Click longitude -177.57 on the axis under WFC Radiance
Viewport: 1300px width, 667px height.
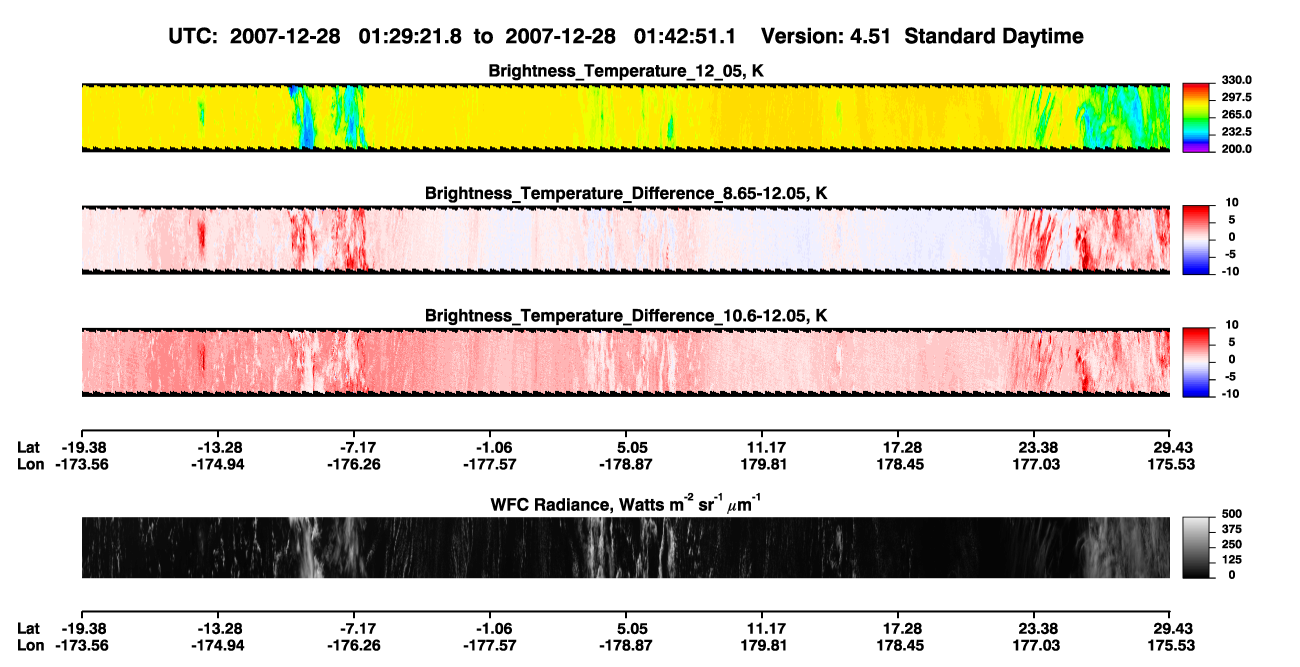490,646
